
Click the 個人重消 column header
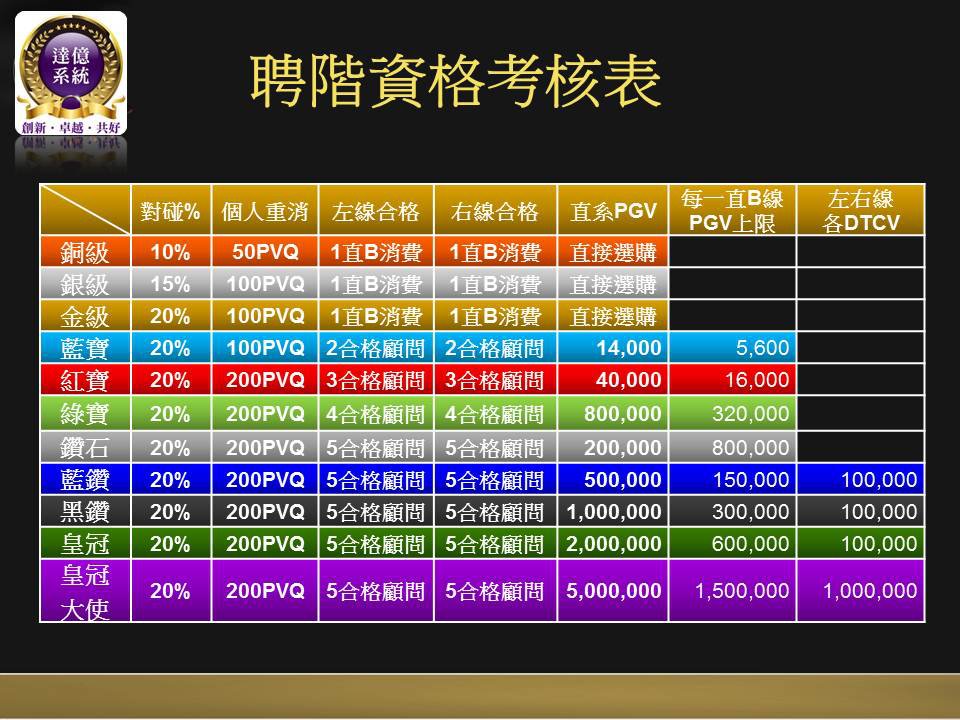264,211
